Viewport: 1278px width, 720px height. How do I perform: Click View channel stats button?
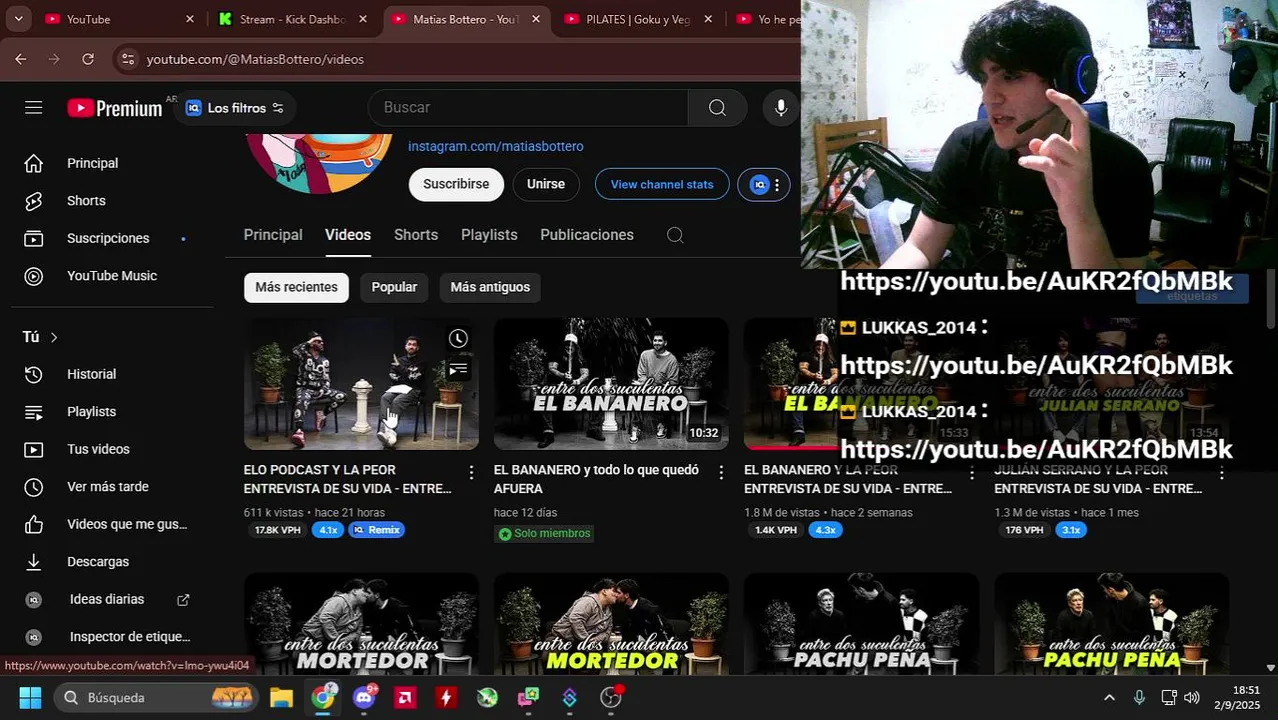click(x=662, y=184)
